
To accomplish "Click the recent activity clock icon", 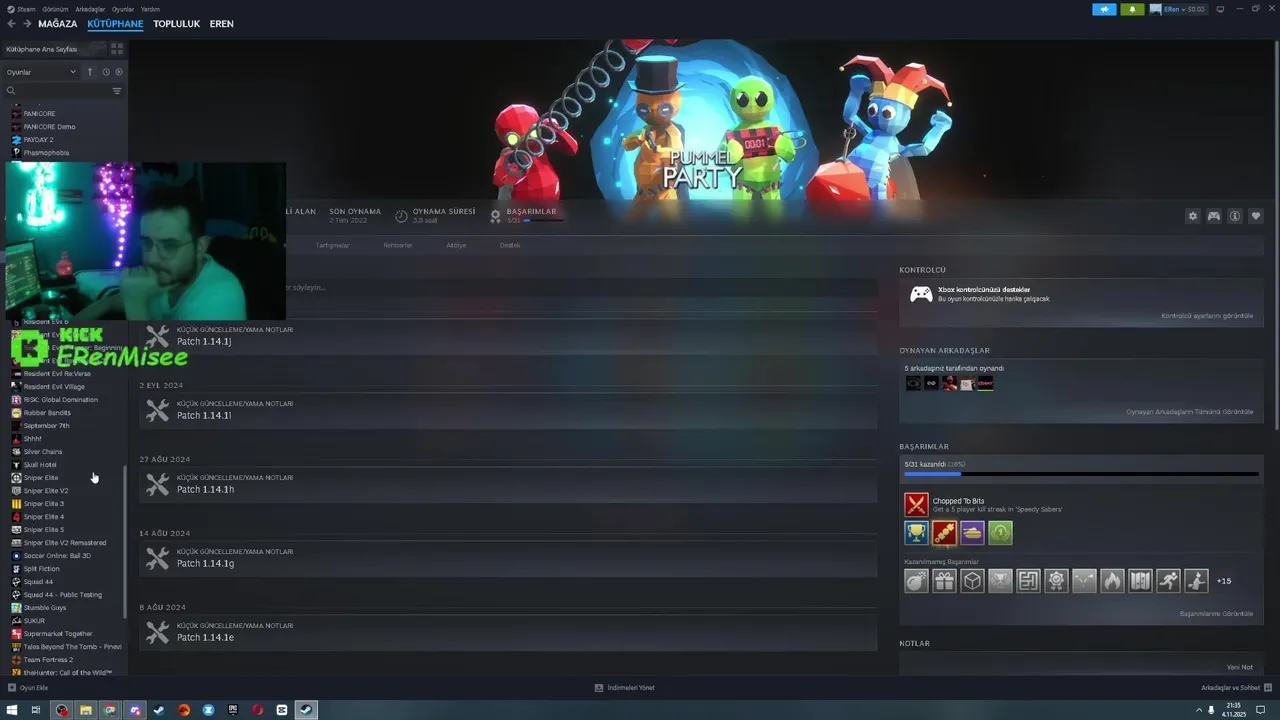I will [106, 72].
